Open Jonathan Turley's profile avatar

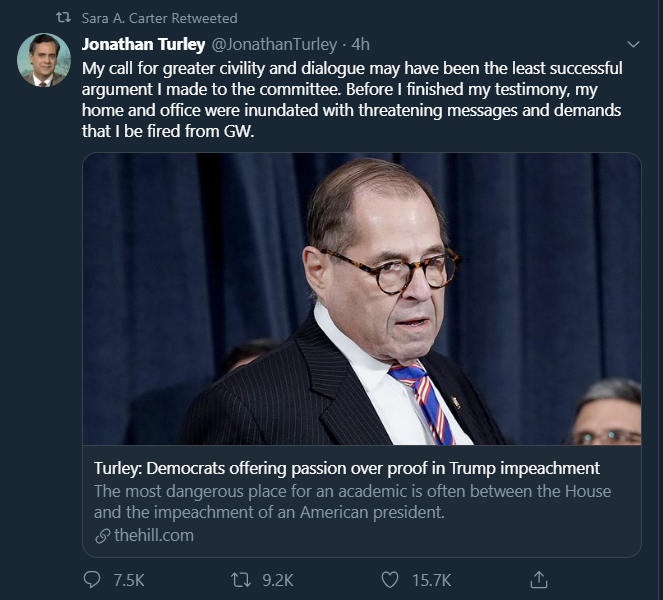[x=43, y=60]
